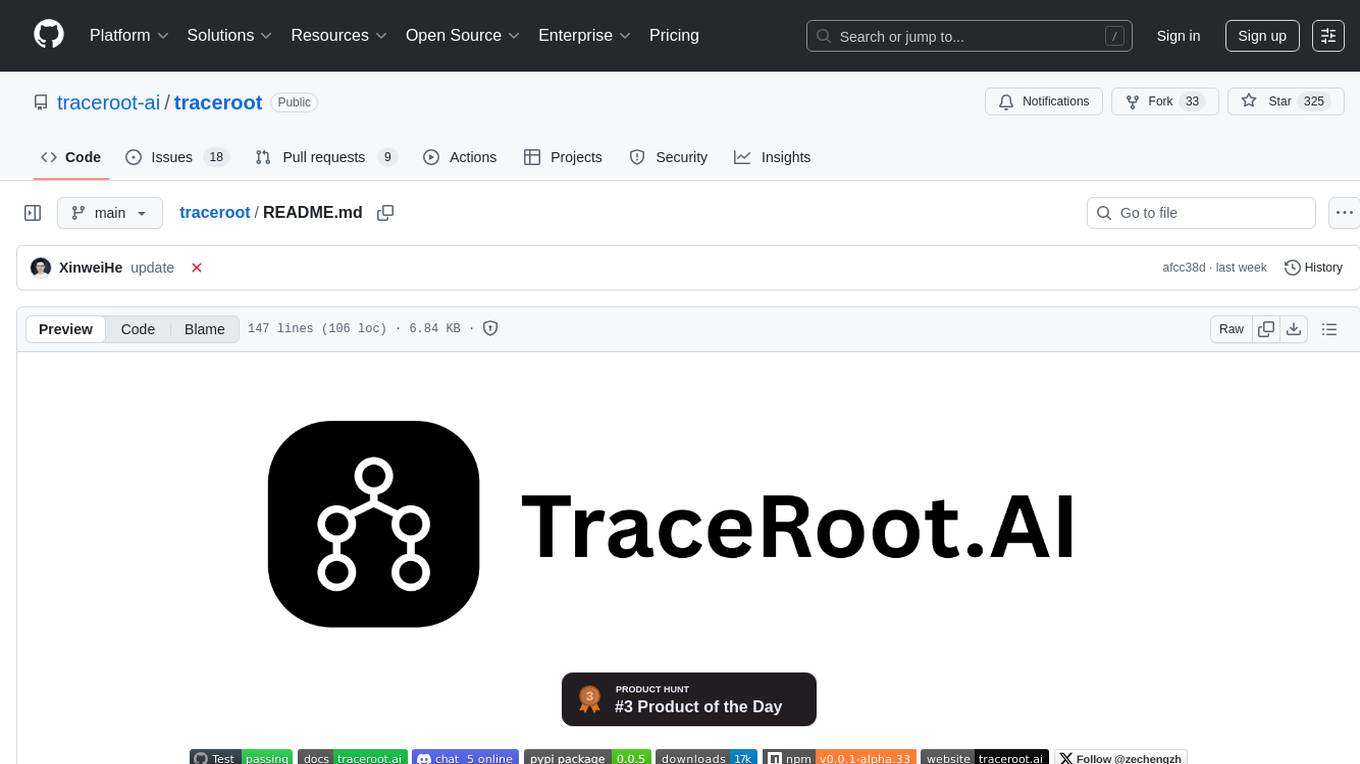The height and width of the screenshot is (764, 1360).
Task: Click the website traceroot.ai badge
Action: point(985,758)
